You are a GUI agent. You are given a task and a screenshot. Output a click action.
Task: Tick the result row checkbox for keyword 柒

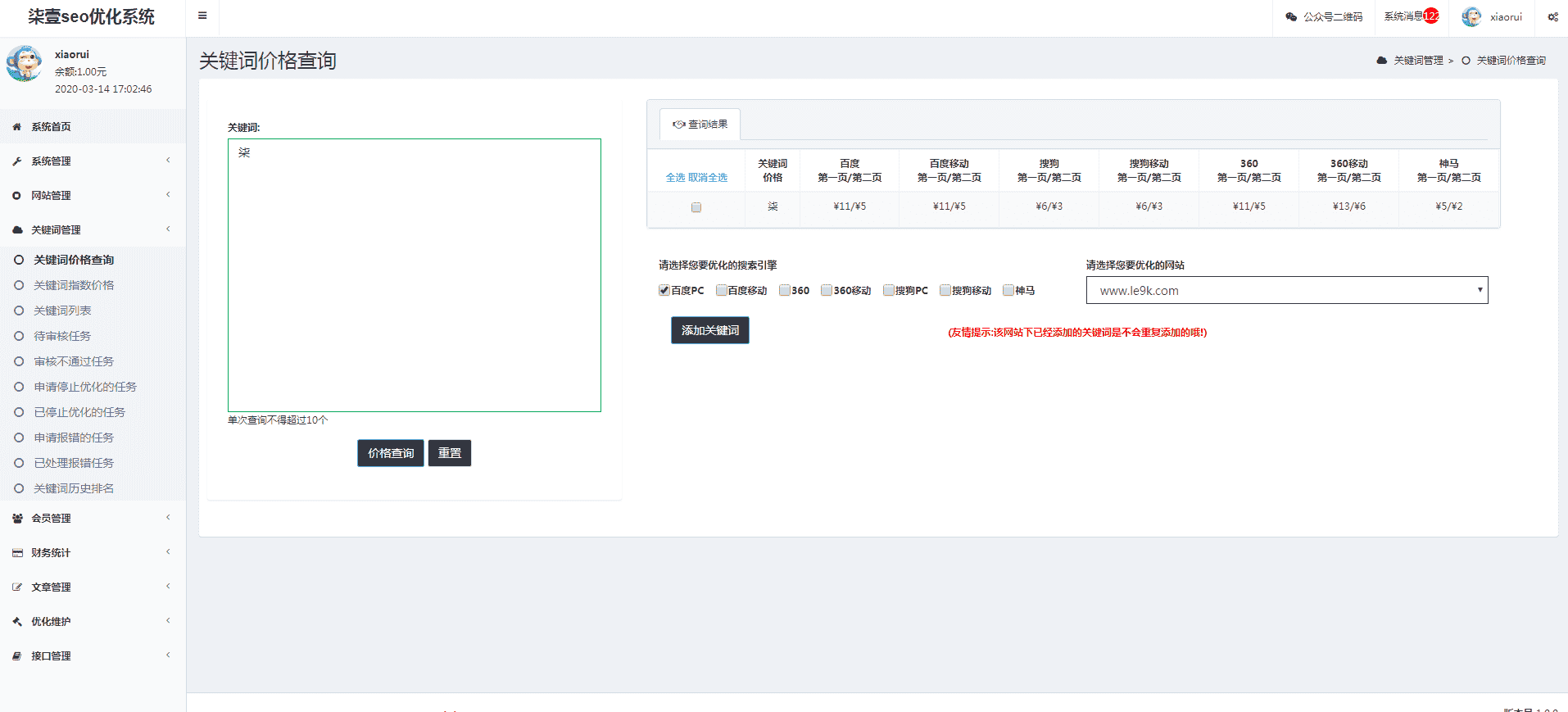pyautogui.click(x=696, y=207)
